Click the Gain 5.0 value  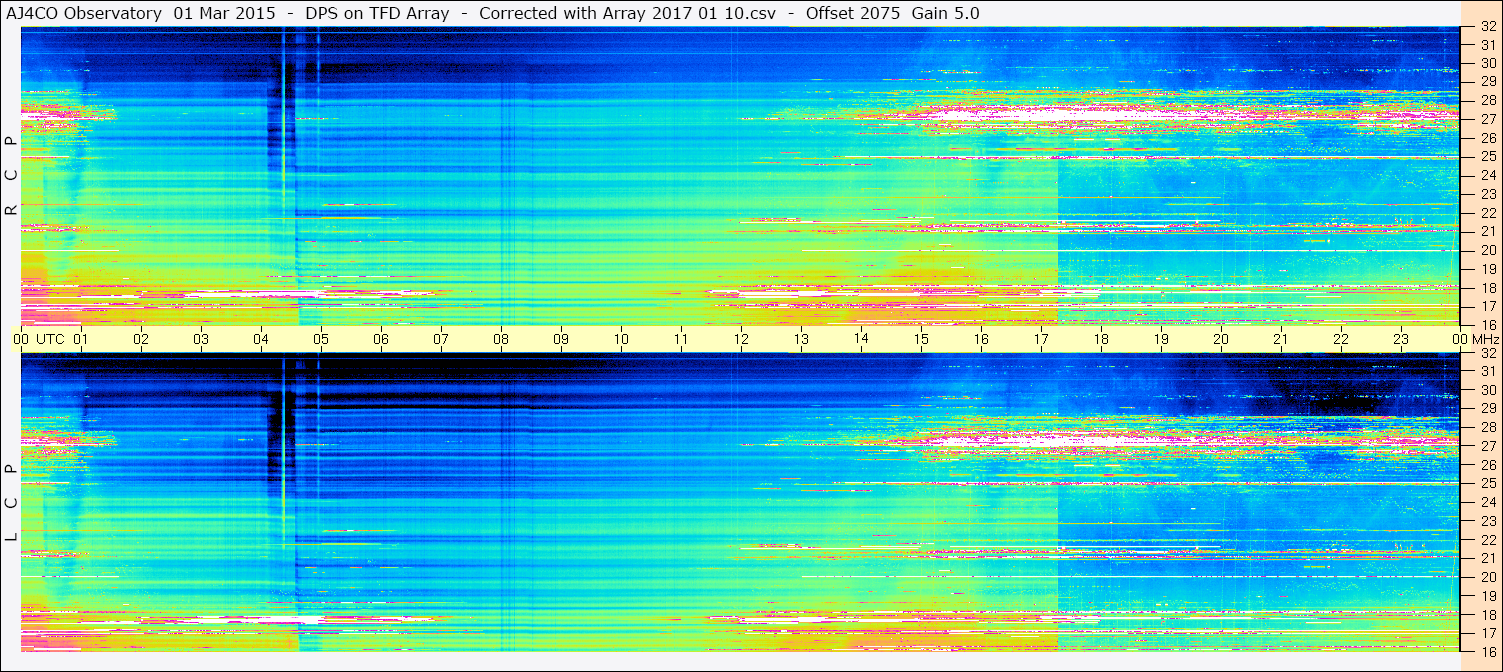[946, 13]
